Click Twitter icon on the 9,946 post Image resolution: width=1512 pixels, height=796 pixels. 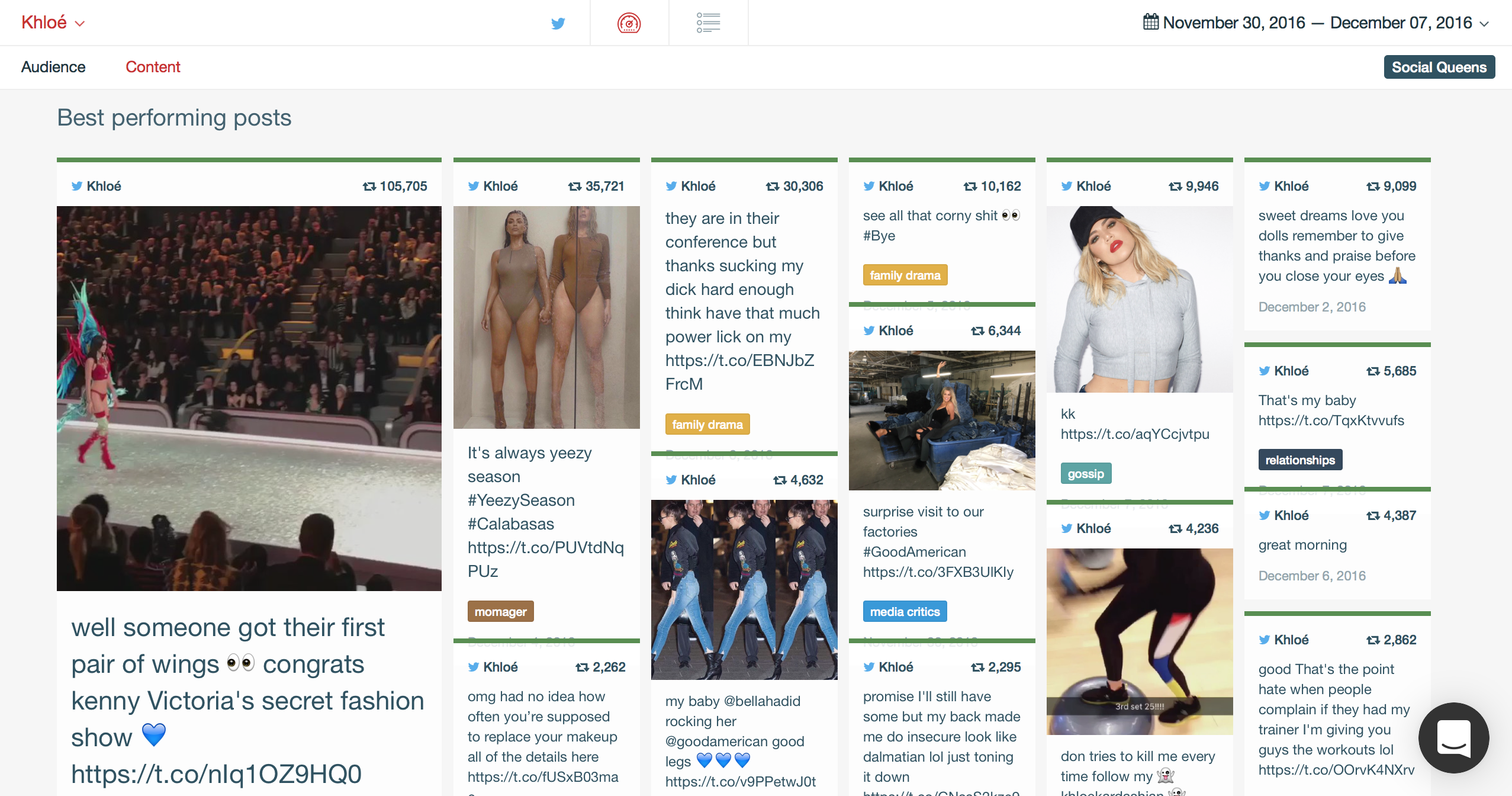pyautogui.click(x=1067, y=187)
